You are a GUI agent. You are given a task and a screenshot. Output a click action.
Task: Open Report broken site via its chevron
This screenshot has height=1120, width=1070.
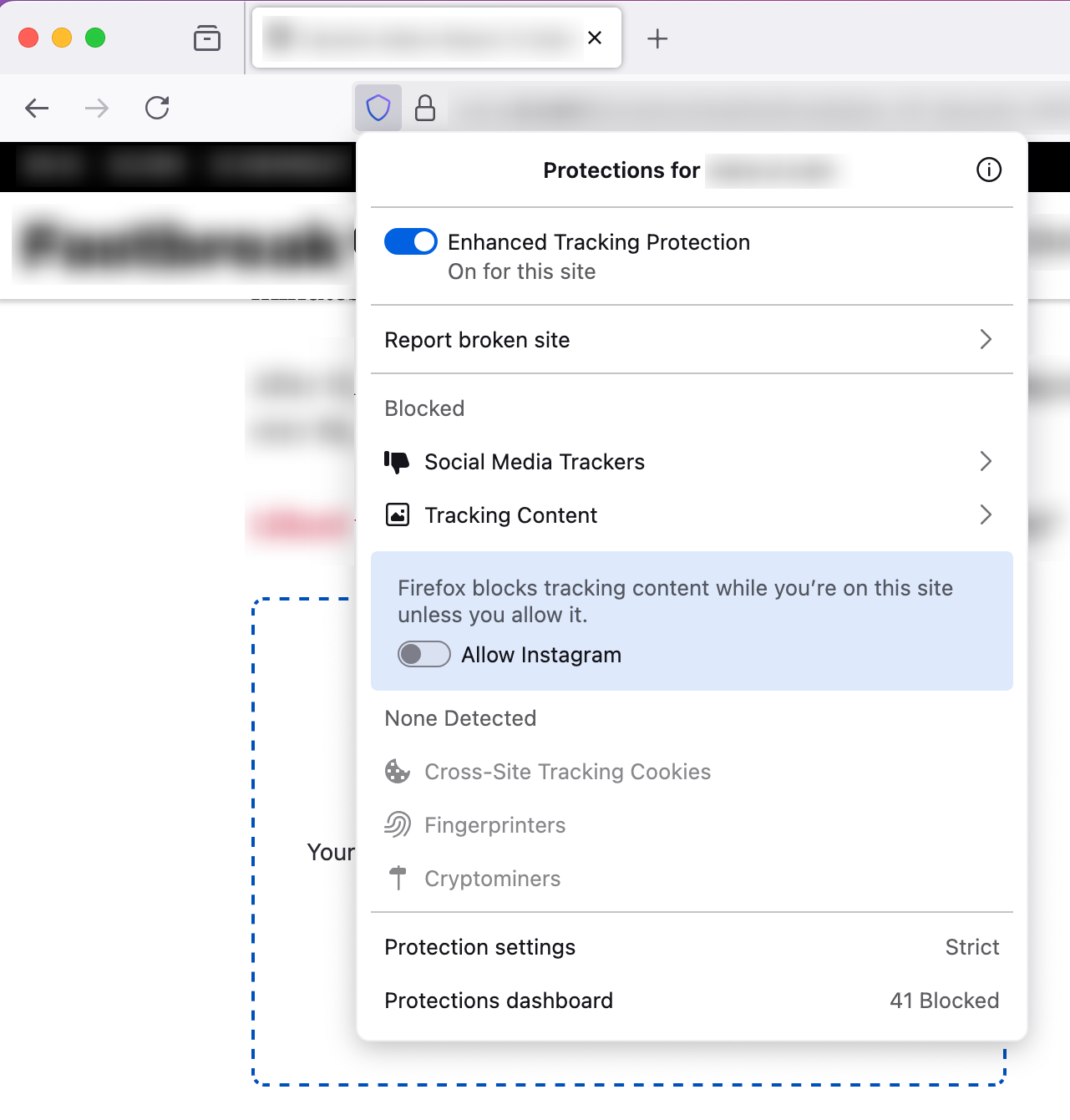click(x=986, y=340)
